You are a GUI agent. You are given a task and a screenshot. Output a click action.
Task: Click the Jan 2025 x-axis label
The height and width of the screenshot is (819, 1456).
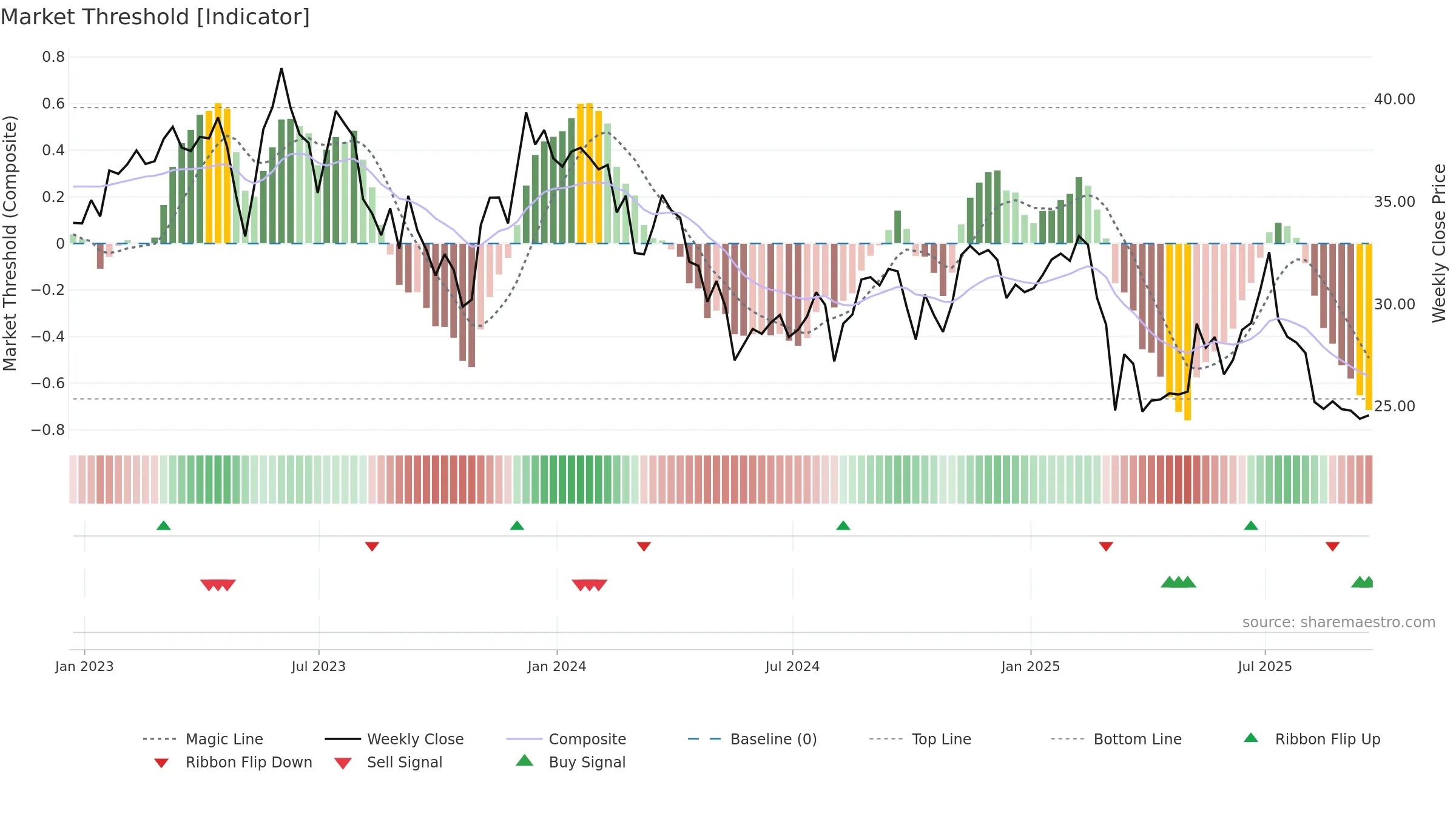click(x=1031, y=666)
